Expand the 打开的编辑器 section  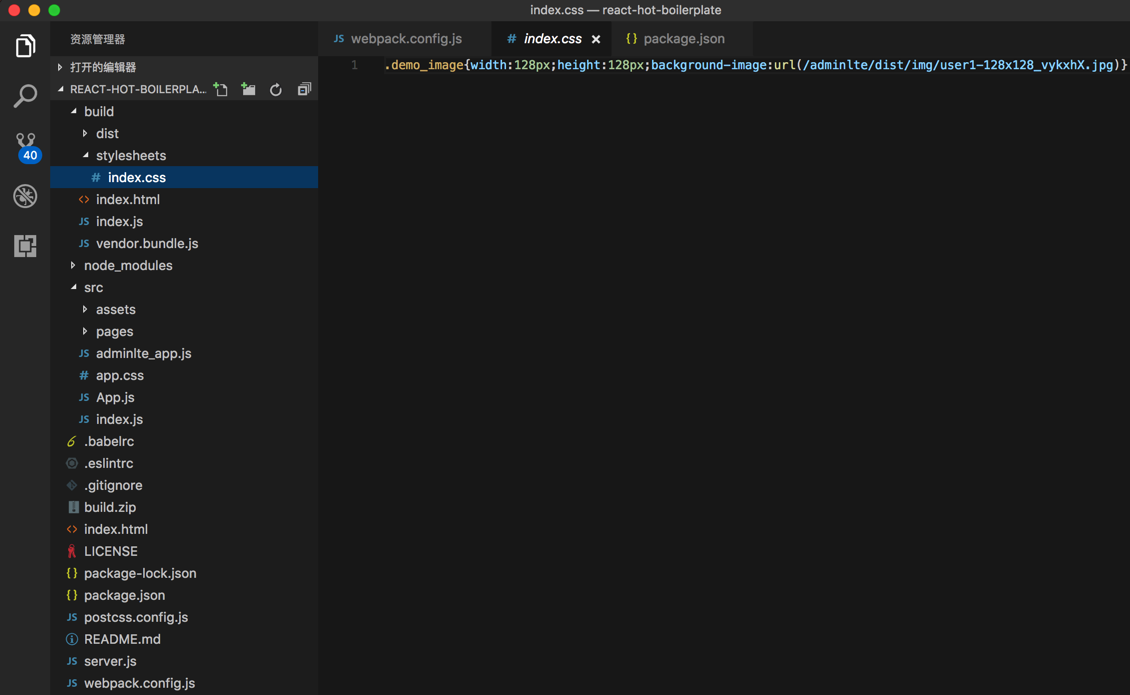click(184, 67)
